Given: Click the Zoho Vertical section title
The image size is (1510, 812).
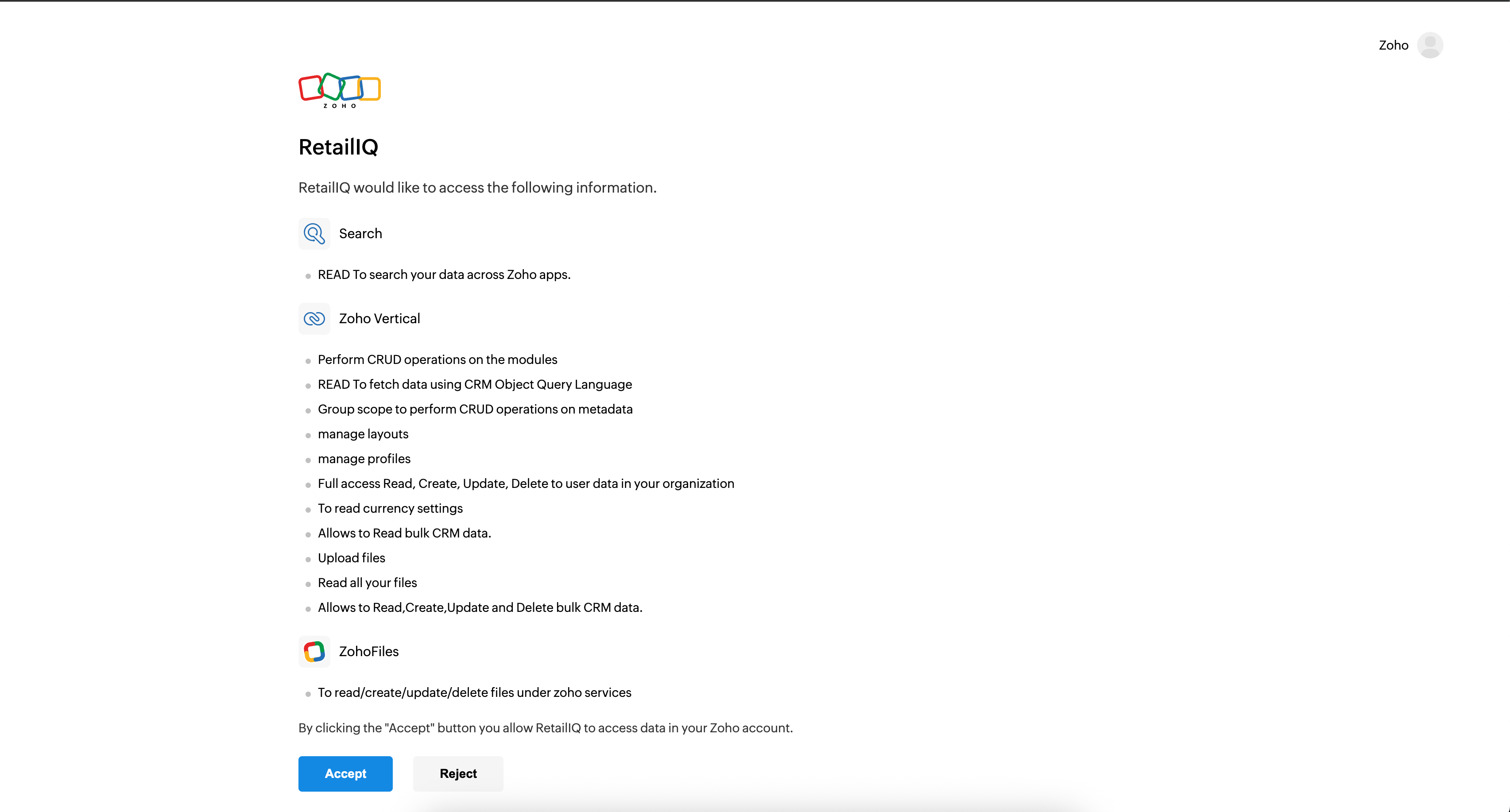Looking at the screenshot, I should coord(379,318).
